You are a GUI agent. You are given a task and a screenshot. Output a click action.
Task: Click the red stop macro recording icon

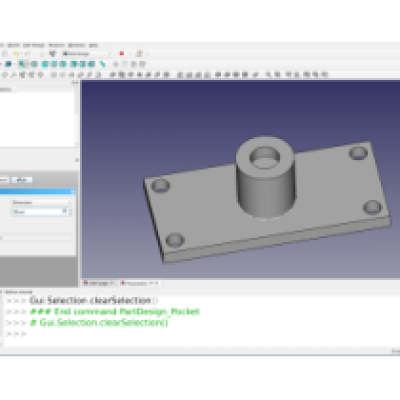(122, 53)
